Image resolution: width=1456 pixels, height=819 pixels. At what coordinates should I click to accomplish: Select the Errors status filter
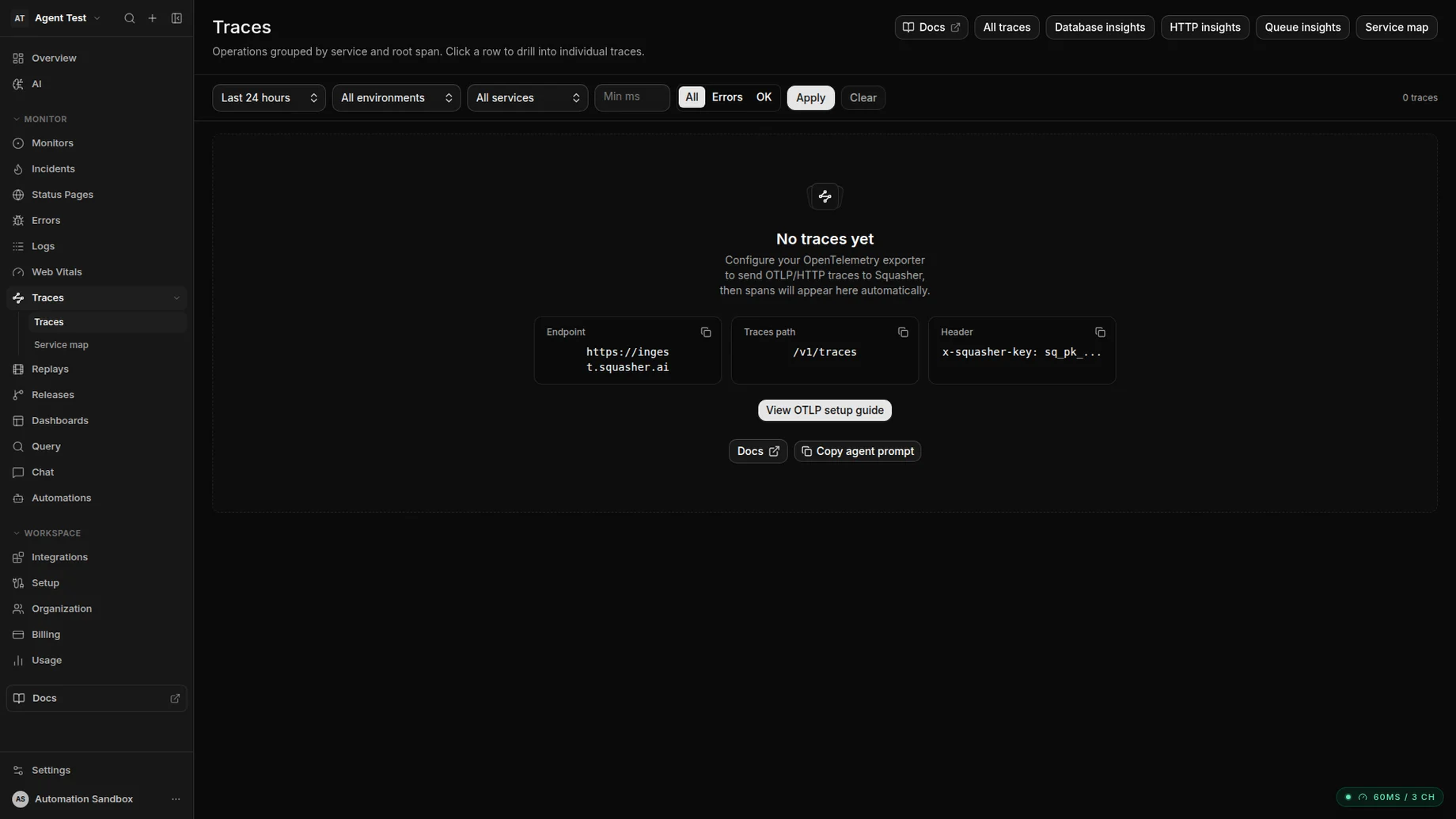pos(727,97)
